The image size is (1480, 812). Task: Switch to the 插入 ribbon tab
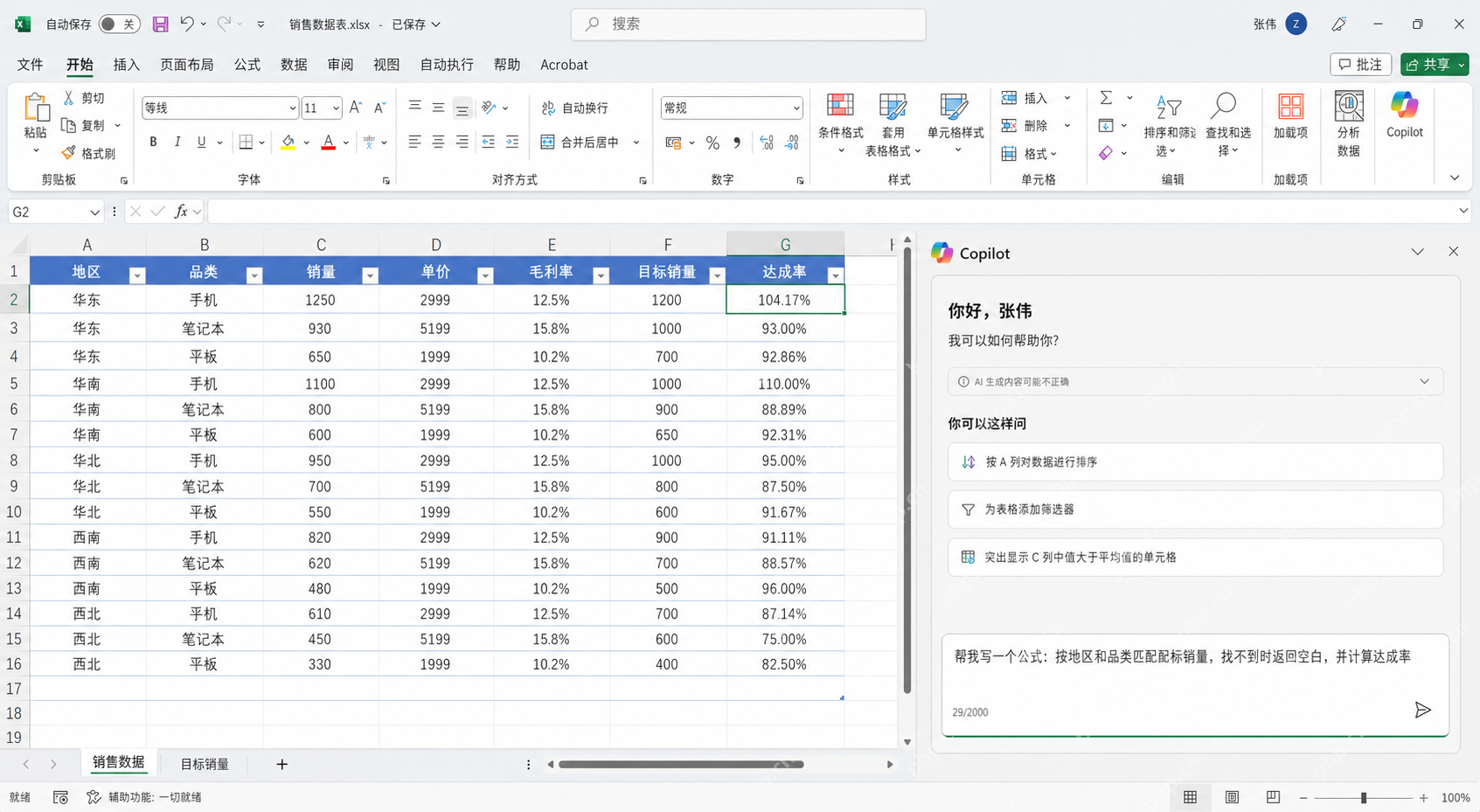[x=126, y=65]
